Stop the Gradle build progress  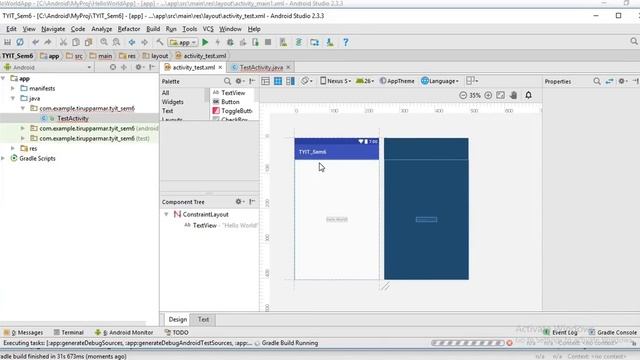click(509, 343)
